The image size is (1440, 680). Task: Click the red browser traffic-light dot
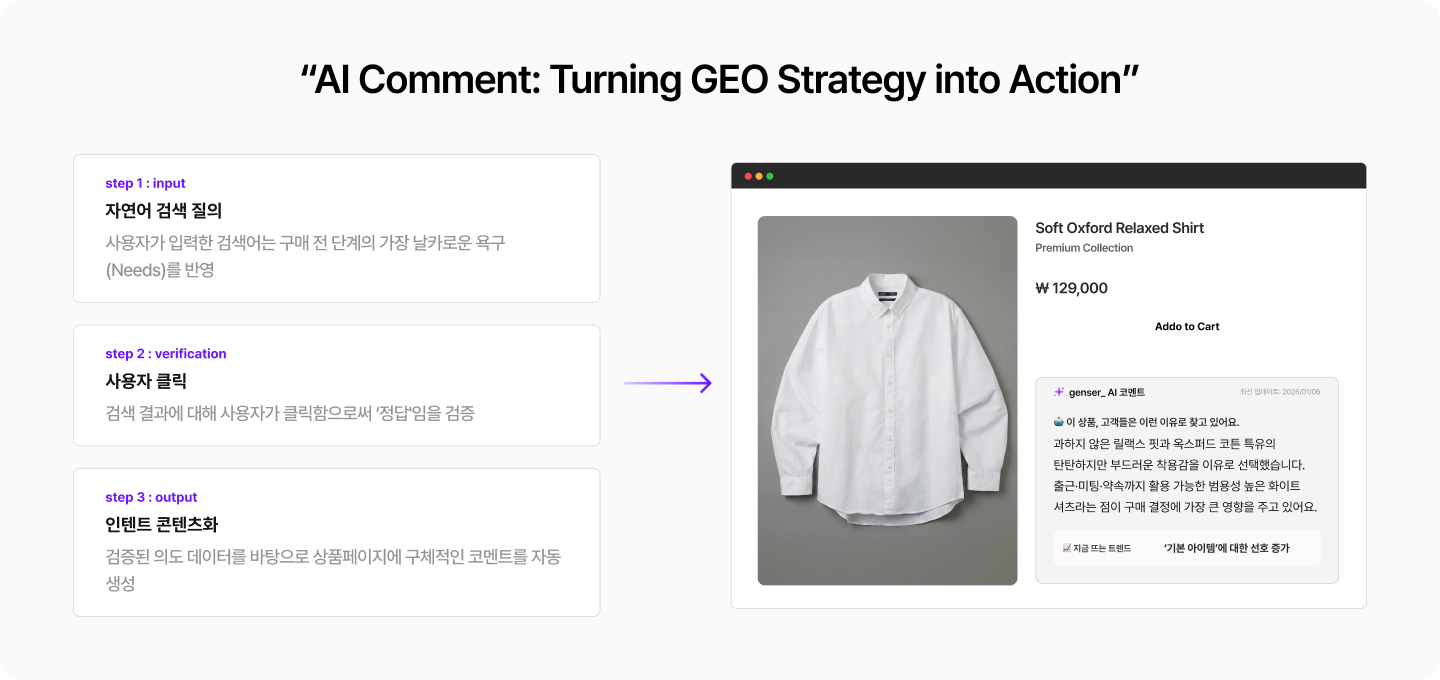[747, 174]
